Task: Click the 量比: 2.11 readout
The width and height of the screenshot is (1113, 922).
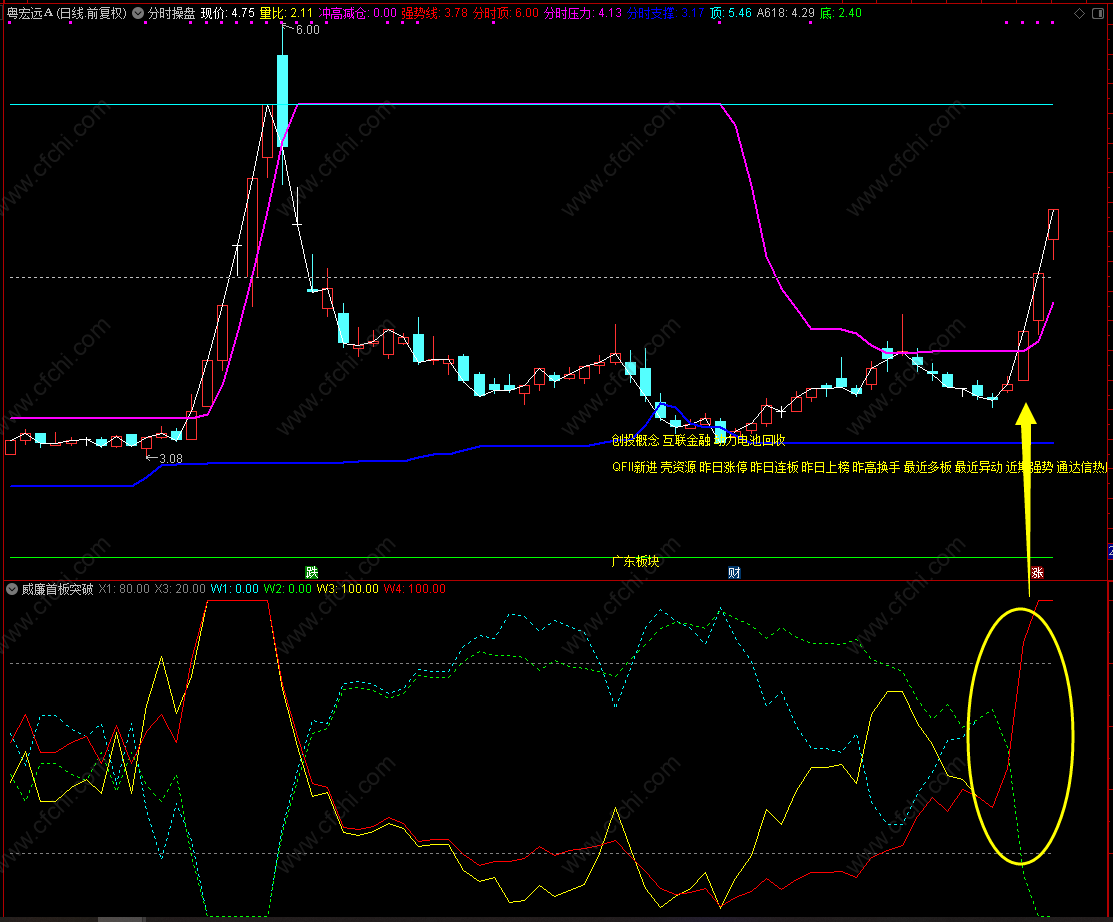Action: click(x=285, y=13)
